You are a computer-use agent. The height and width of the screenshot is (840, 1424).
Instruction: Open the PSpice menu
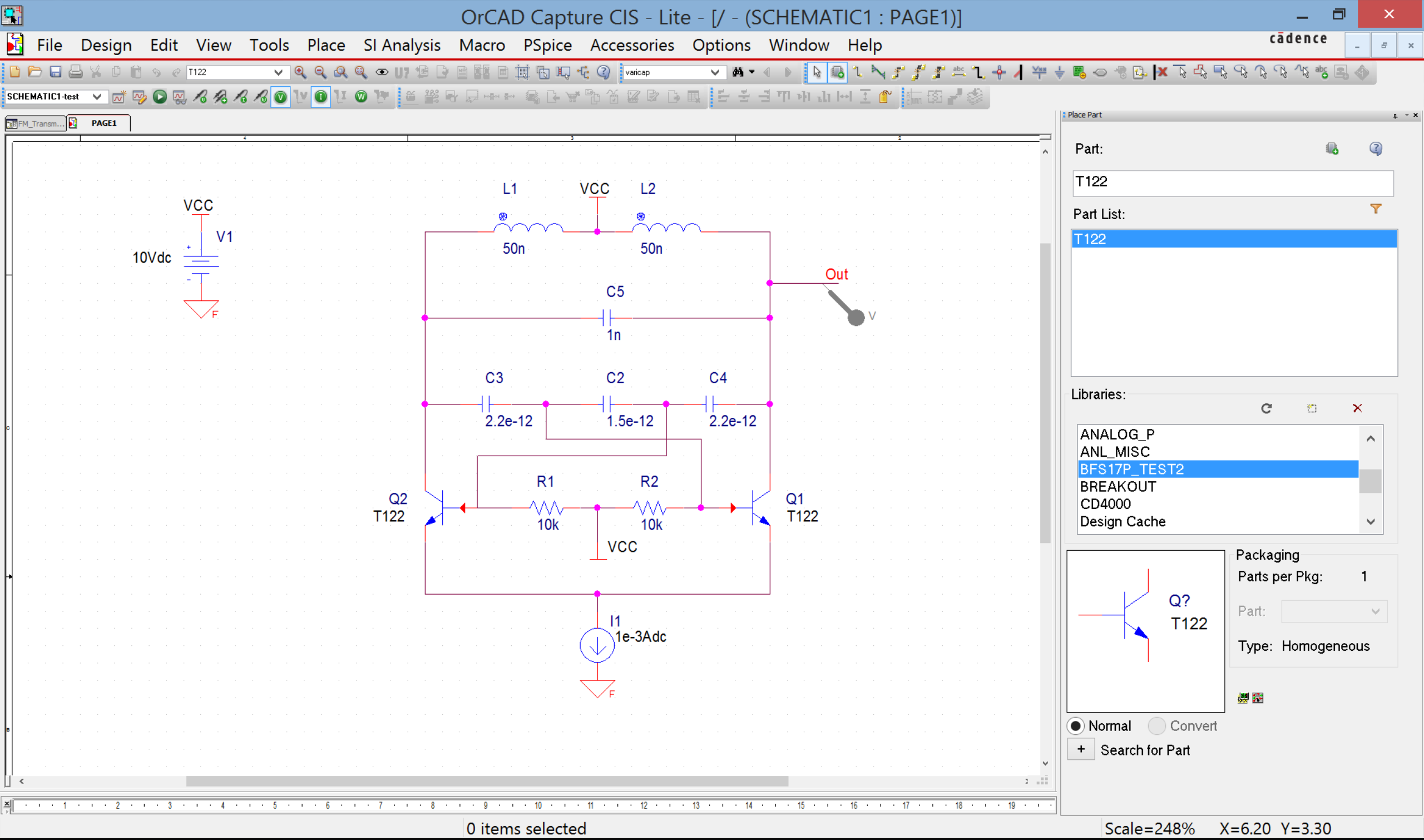547,45
